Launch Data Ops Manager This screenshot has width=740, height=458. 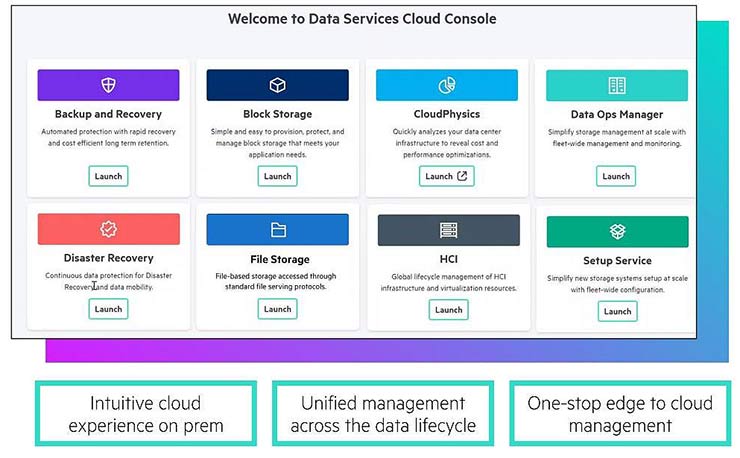pyautogui.click(x=616, y=176)
